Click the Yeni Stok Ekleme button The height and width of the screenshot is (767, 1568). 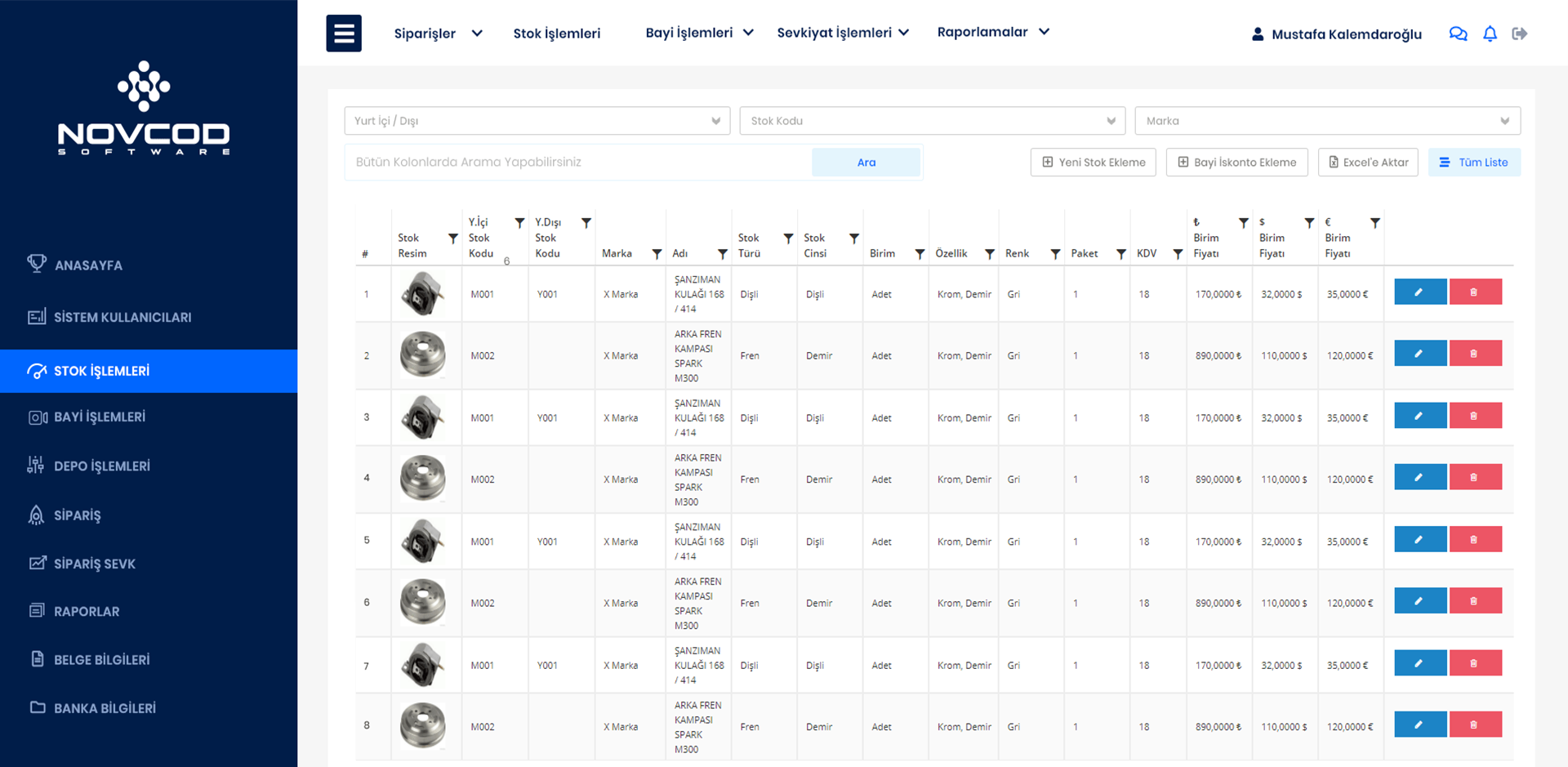[1093, 163]
